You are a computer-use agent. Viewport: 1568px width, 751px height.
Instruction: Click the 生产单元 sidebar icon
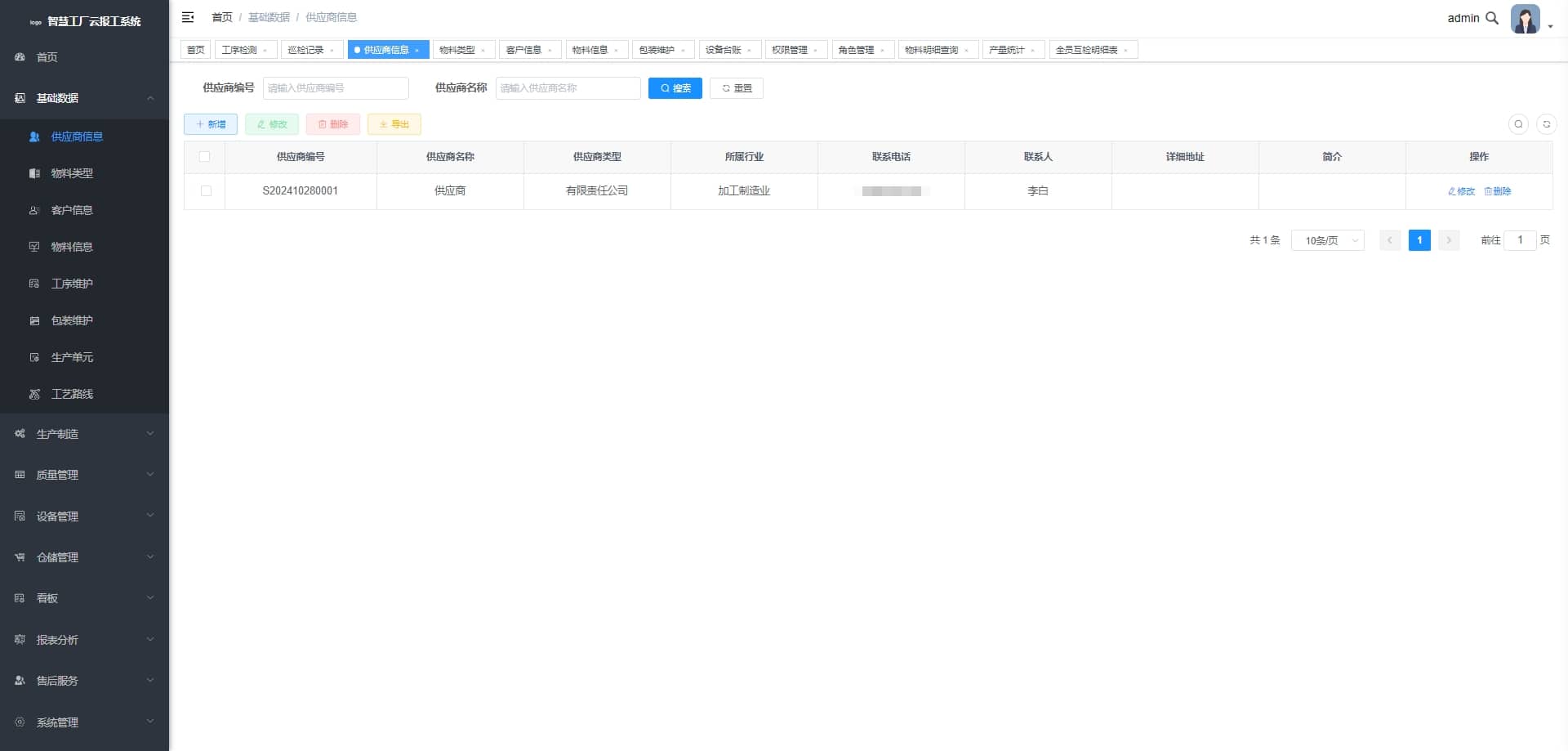click(x=34, y=357)
